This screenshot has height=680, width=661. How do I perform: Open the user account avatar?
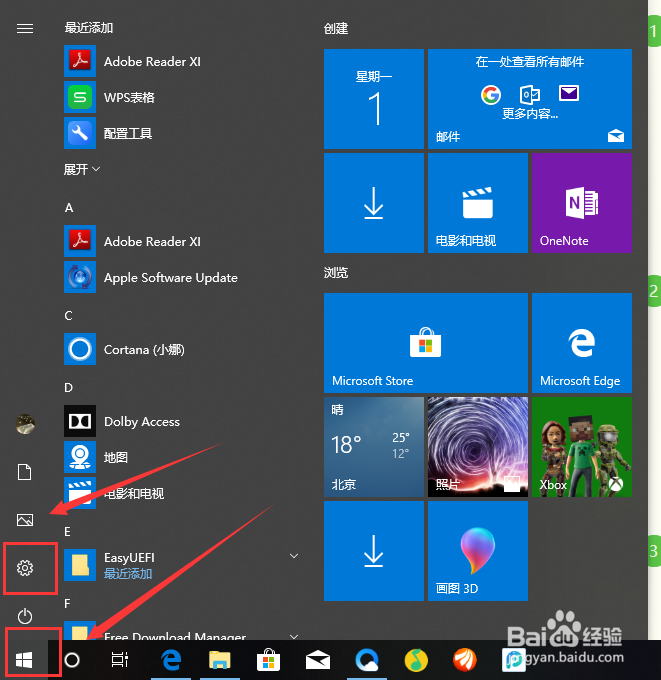(x=25, y=424)
